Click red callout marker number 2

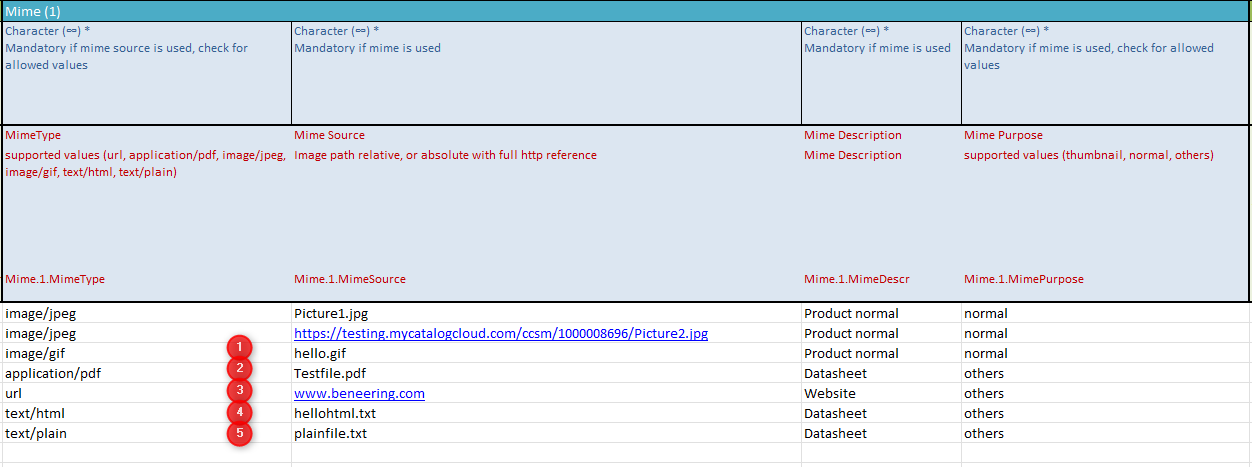pyautogui.click(x=239, y=369)
